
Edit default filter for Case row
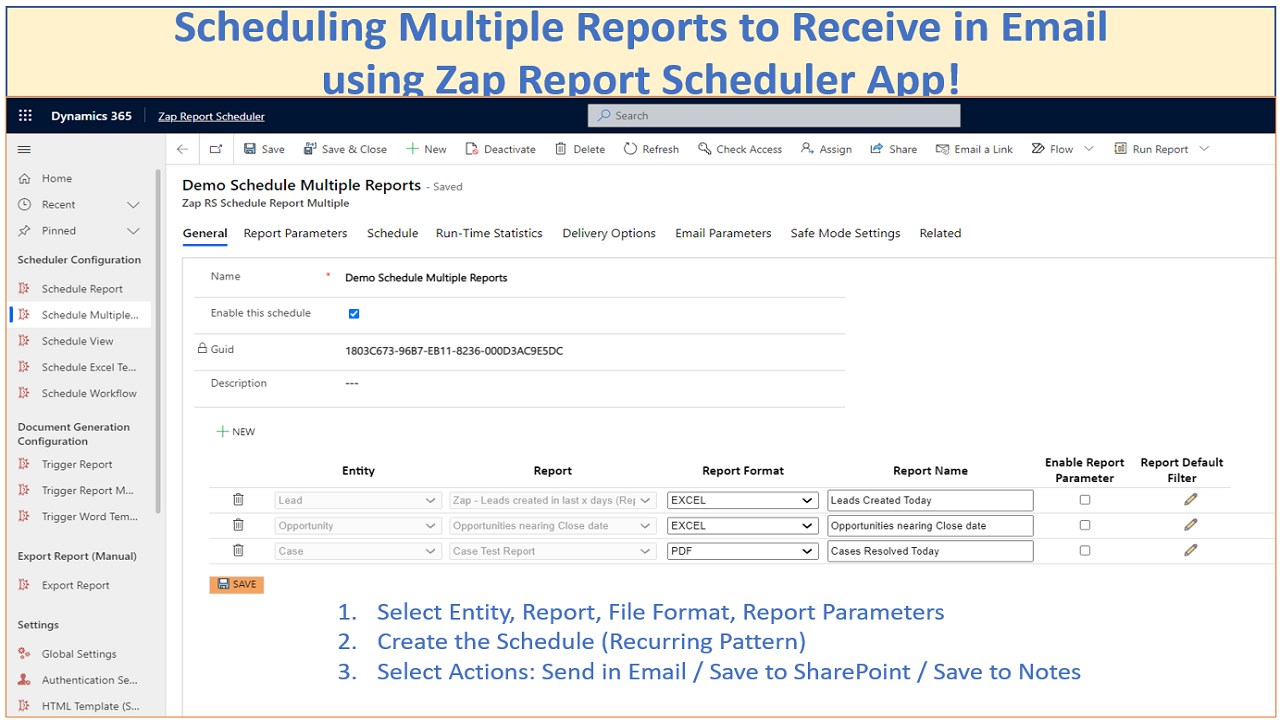[1190, 549]
